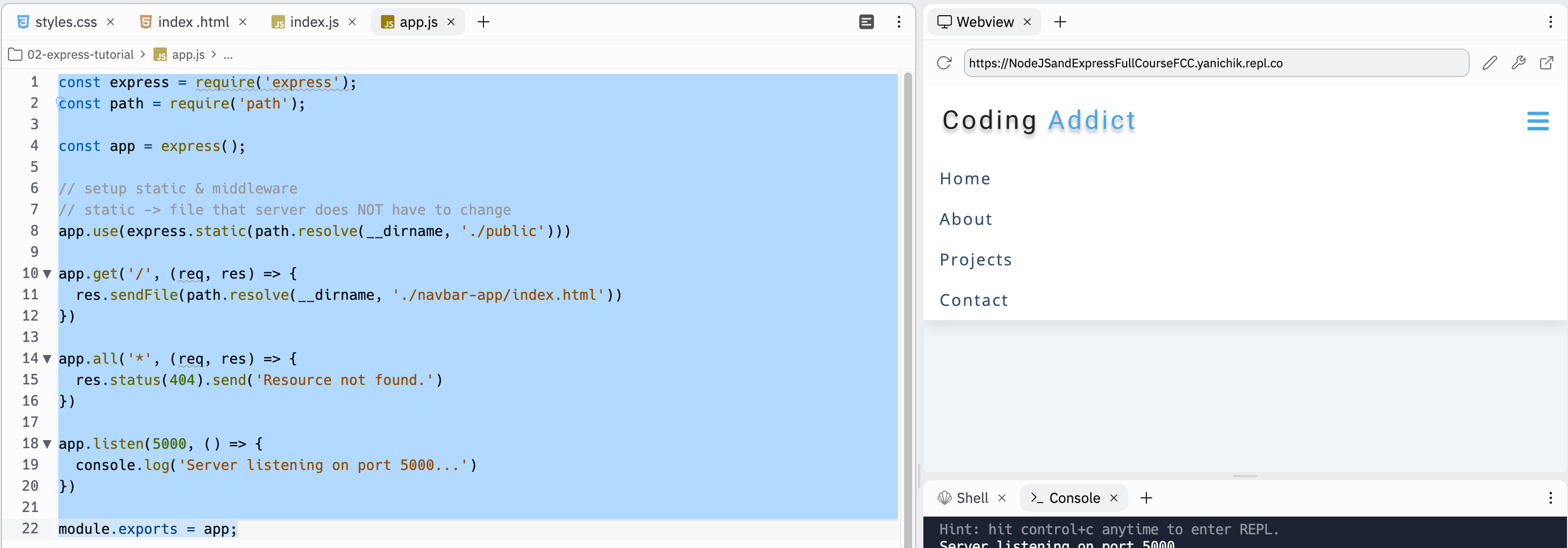
Task: Open the Webview pane three-dot menu
Action: point(1550,22)
